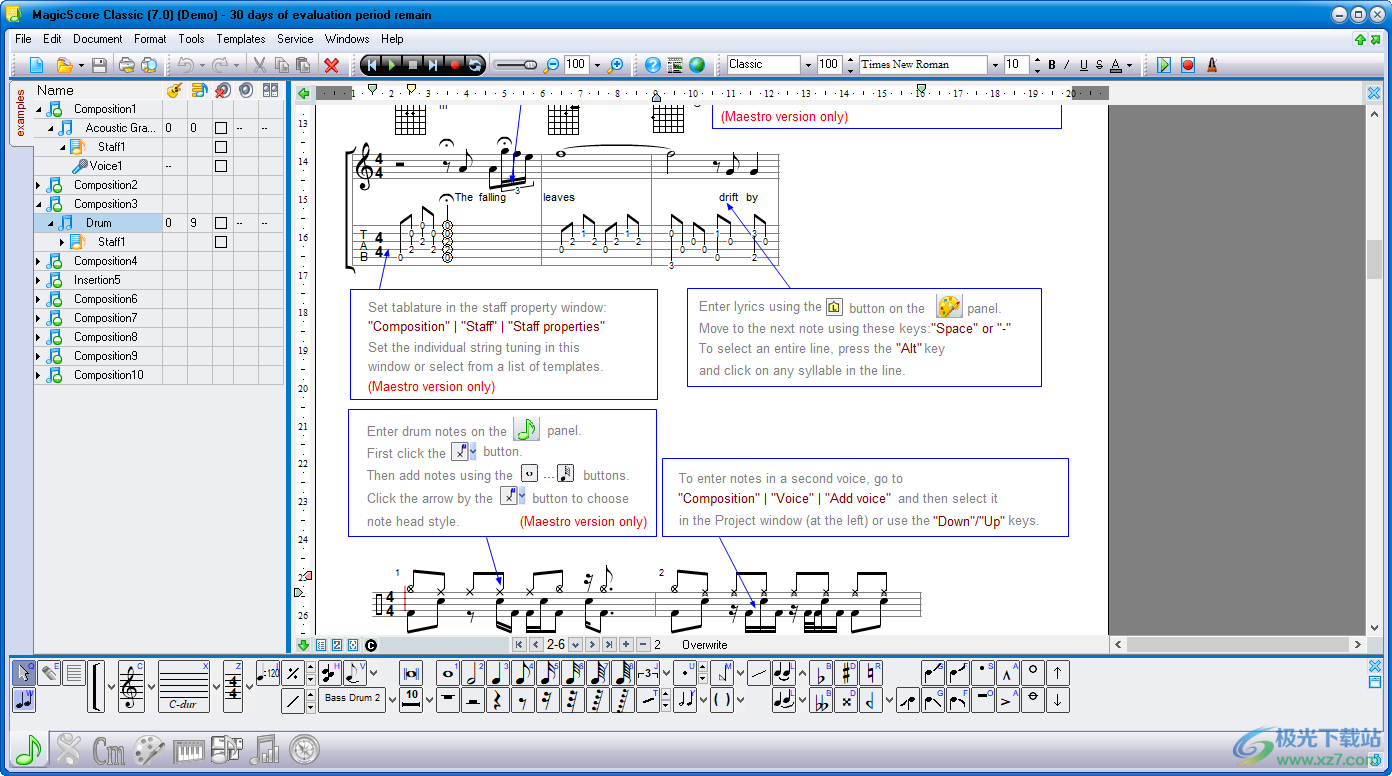The height and width of the screenshot is (776, 1392).
Task: Select the examples side tab
Action: [x=20, y=113]
